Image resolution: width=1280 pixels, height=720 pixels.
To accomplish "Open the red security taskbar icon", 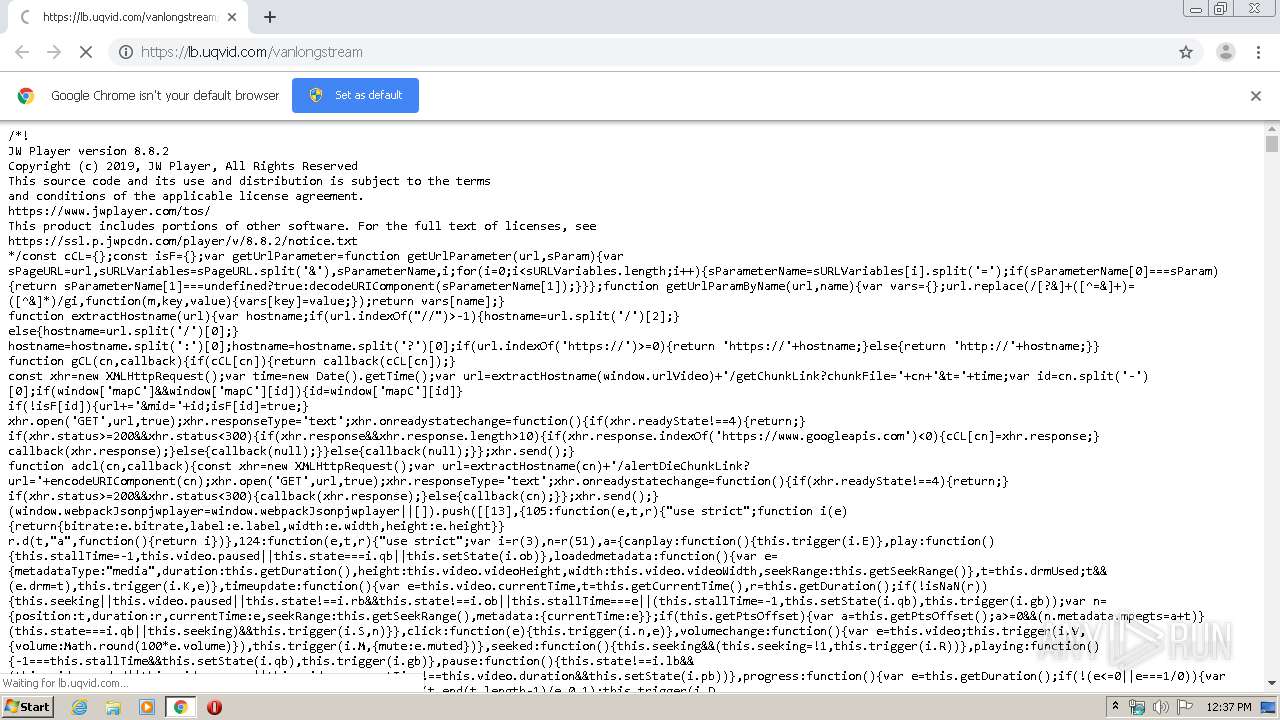I will pos(214,706).
